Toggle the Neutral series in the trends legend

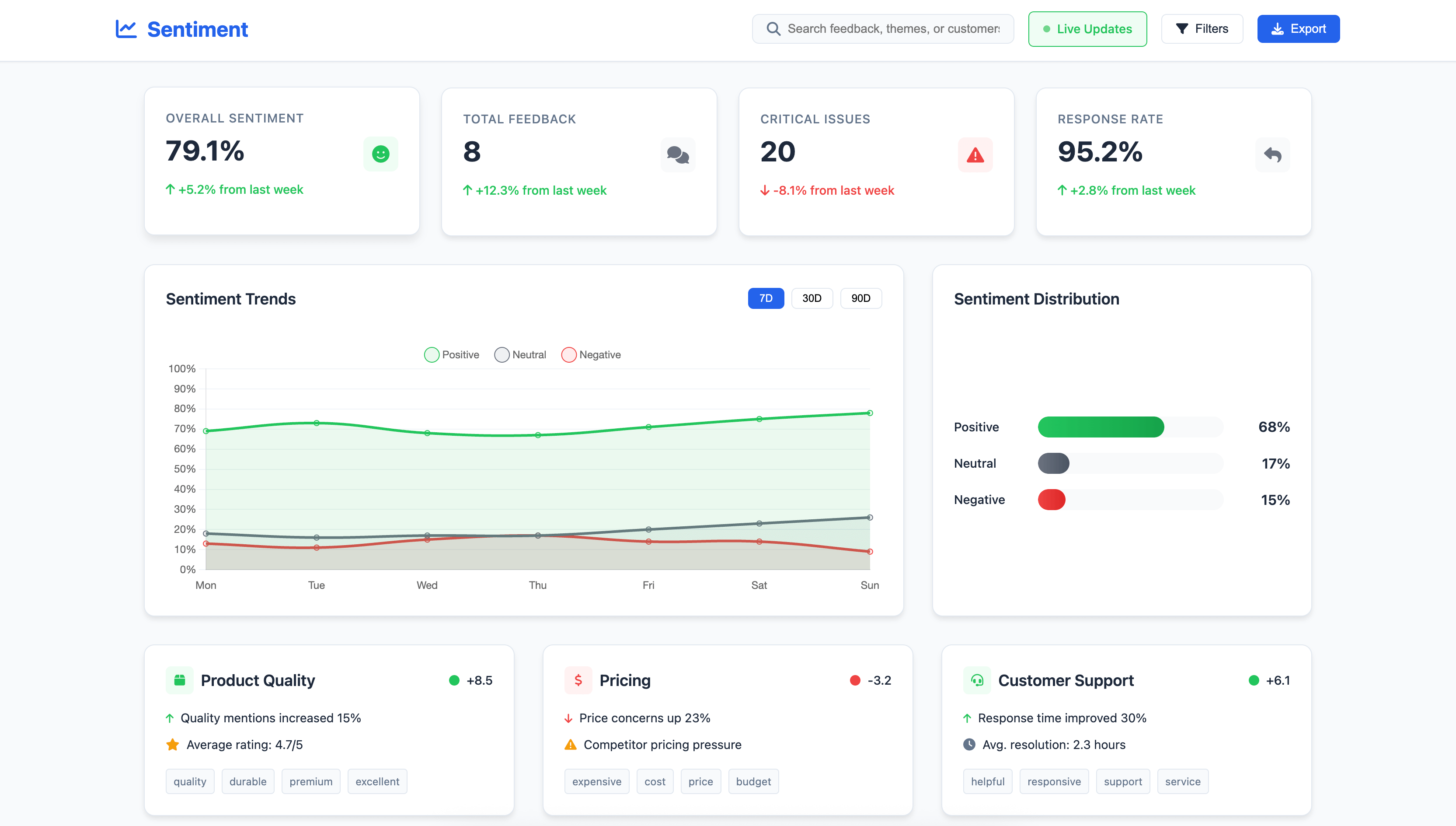pos(520,354)
